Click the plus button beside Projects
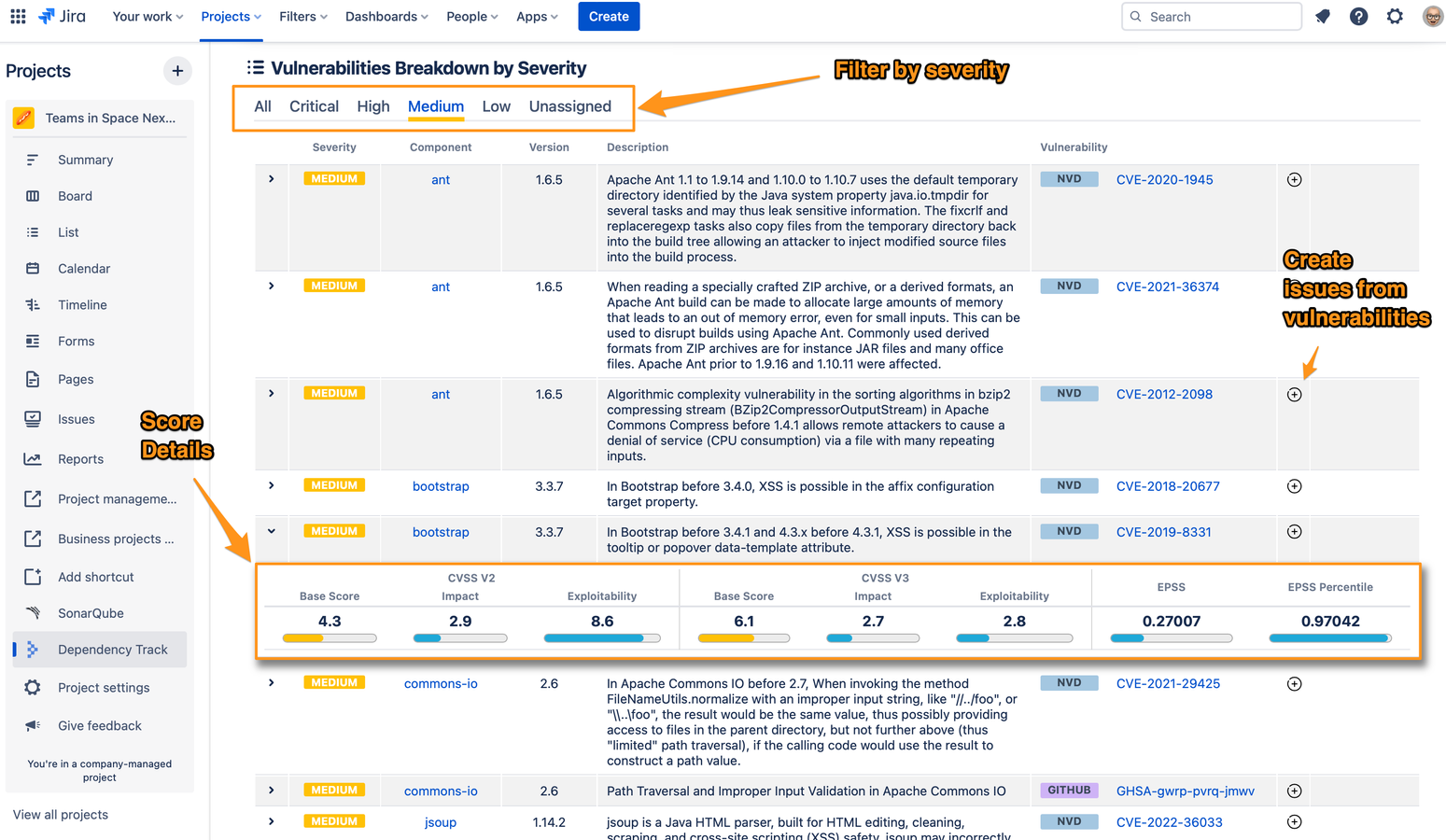The width and height of the screenshot is (1446, 840). (177, 71)
